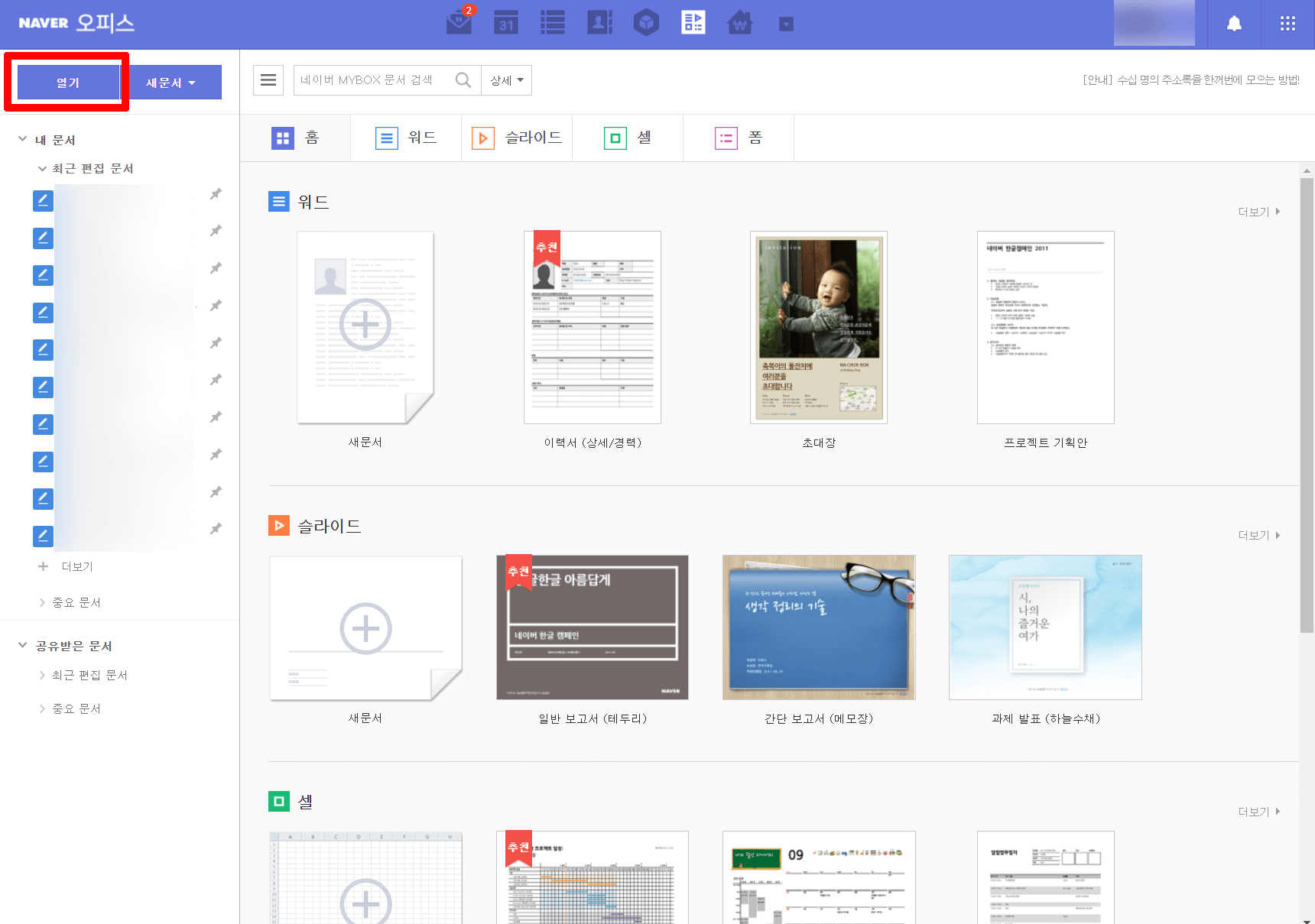Pin the fifth recent document
1315x924 pixels.
[216, 343]
